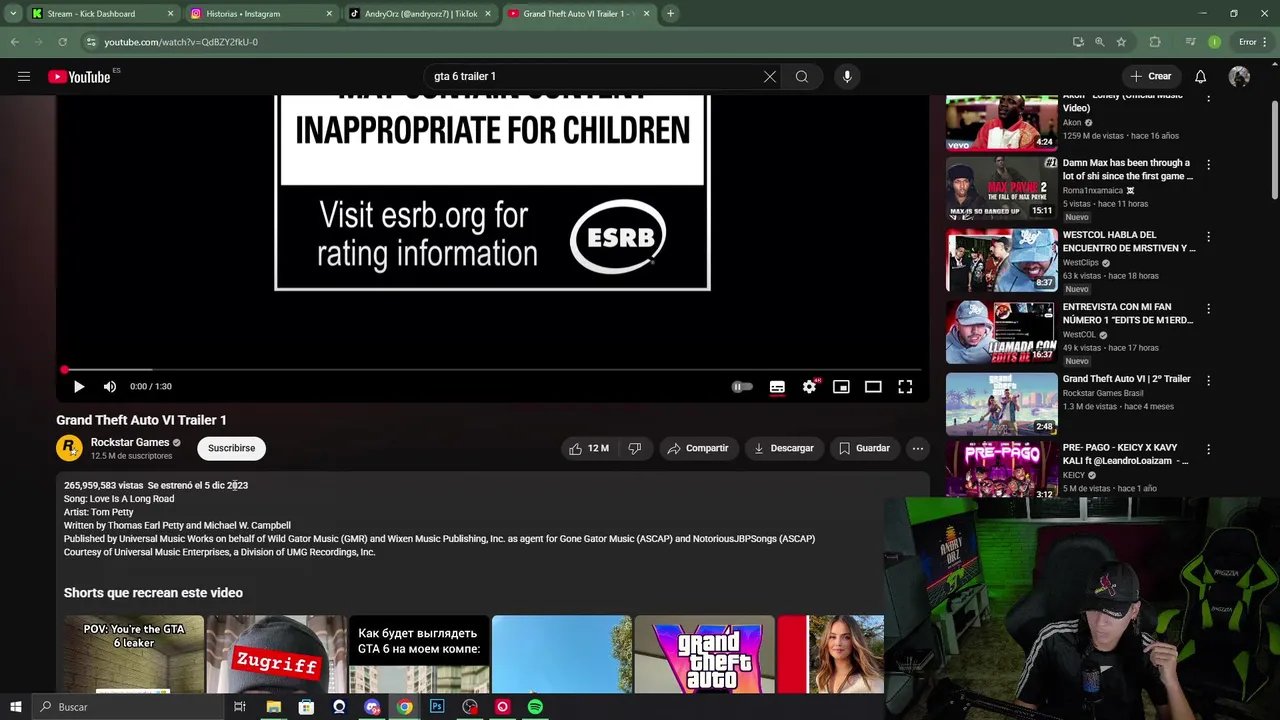Screen dimensions: 1280x720
Task: Open Task View in the taskbar
Action: (x=240, y=707)
